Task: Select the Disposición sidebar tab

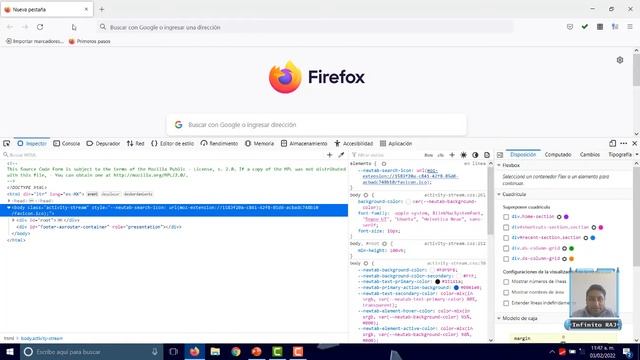Action: tap(523, 155)
